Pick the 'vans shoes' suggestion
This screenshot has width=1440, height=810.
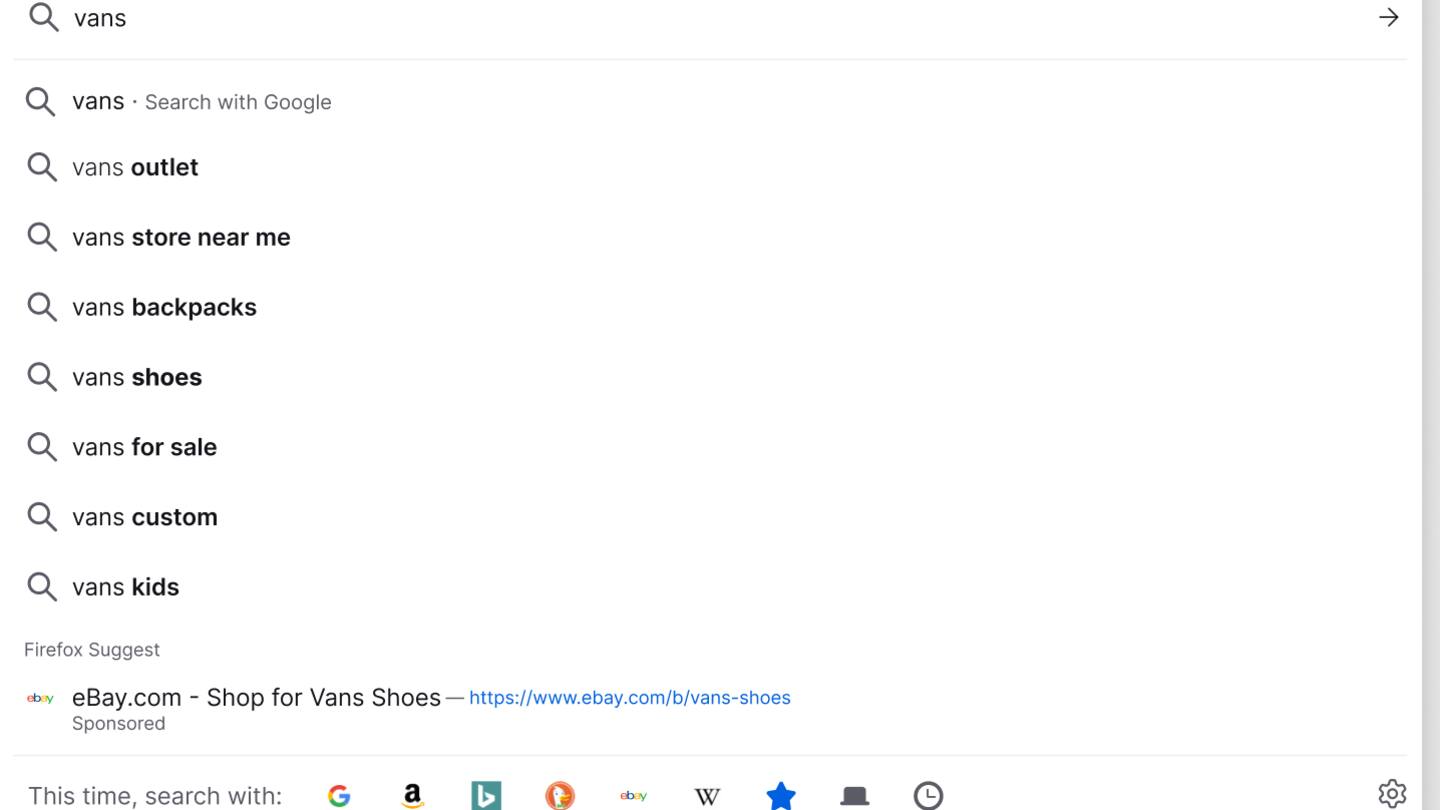(x=710, y=377)
